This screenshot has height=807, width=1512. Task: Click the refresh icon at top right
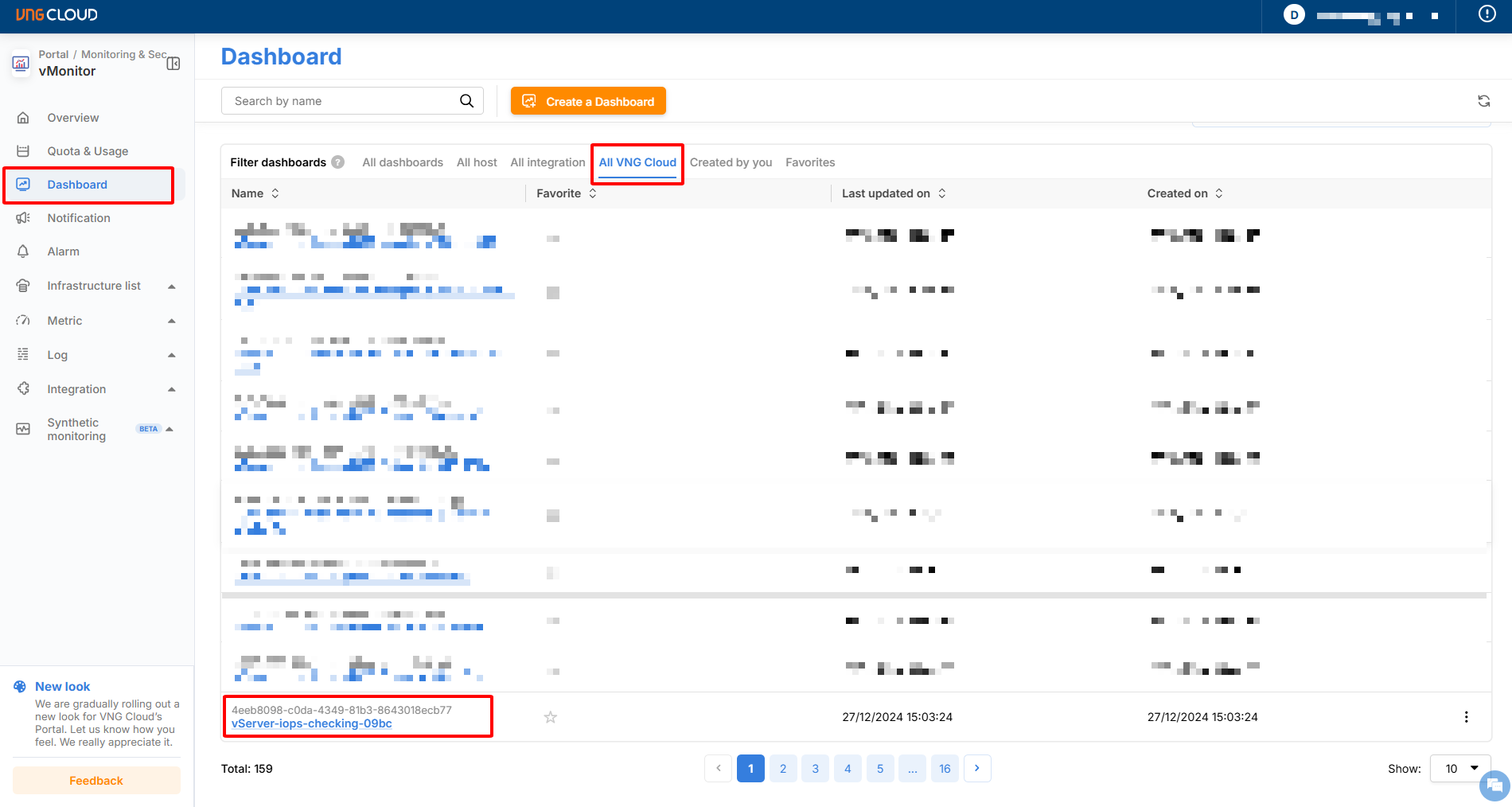coord(1483,101)
